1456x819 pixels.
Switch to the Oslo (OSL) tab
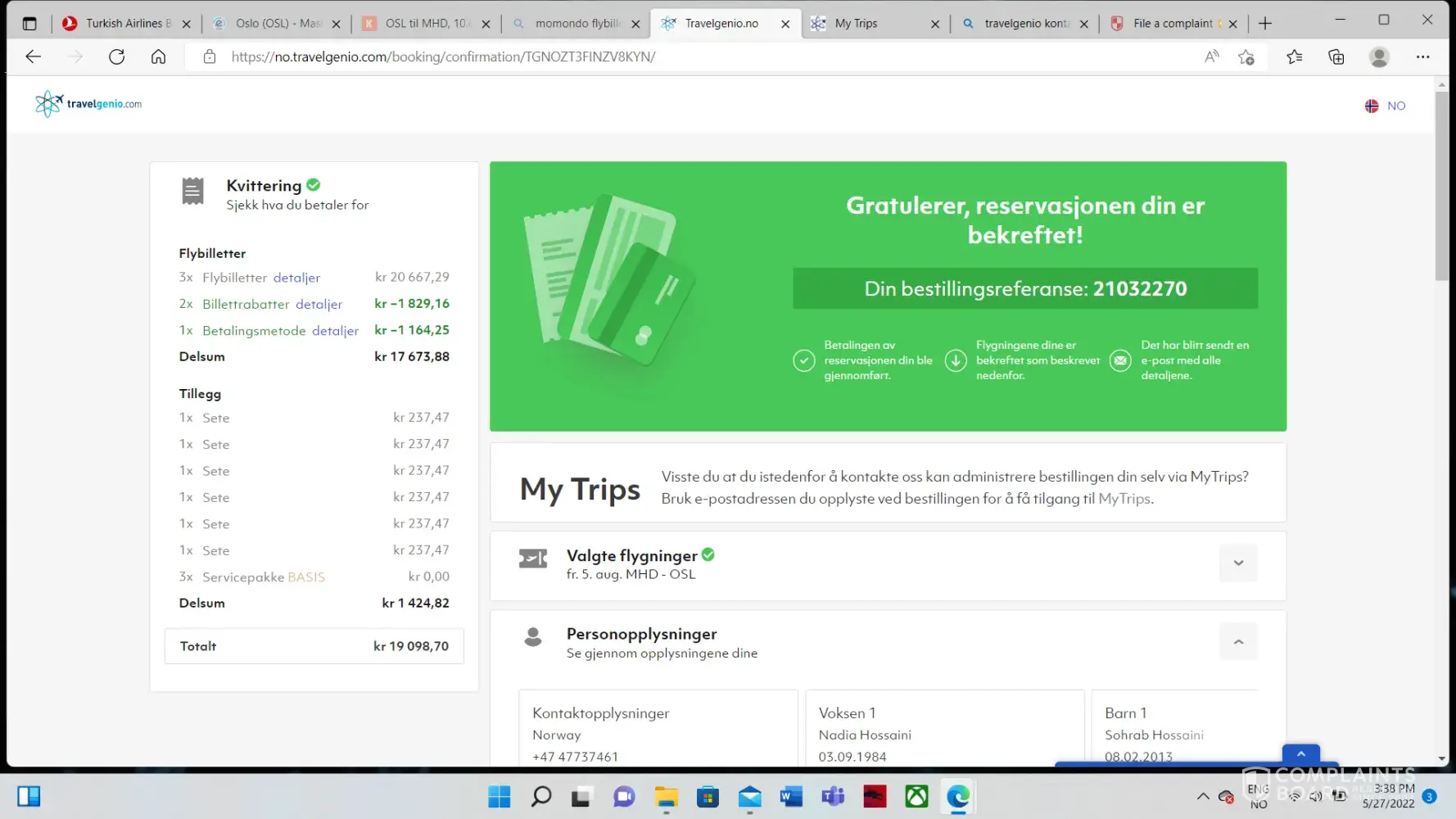click(x=277, y=24)
